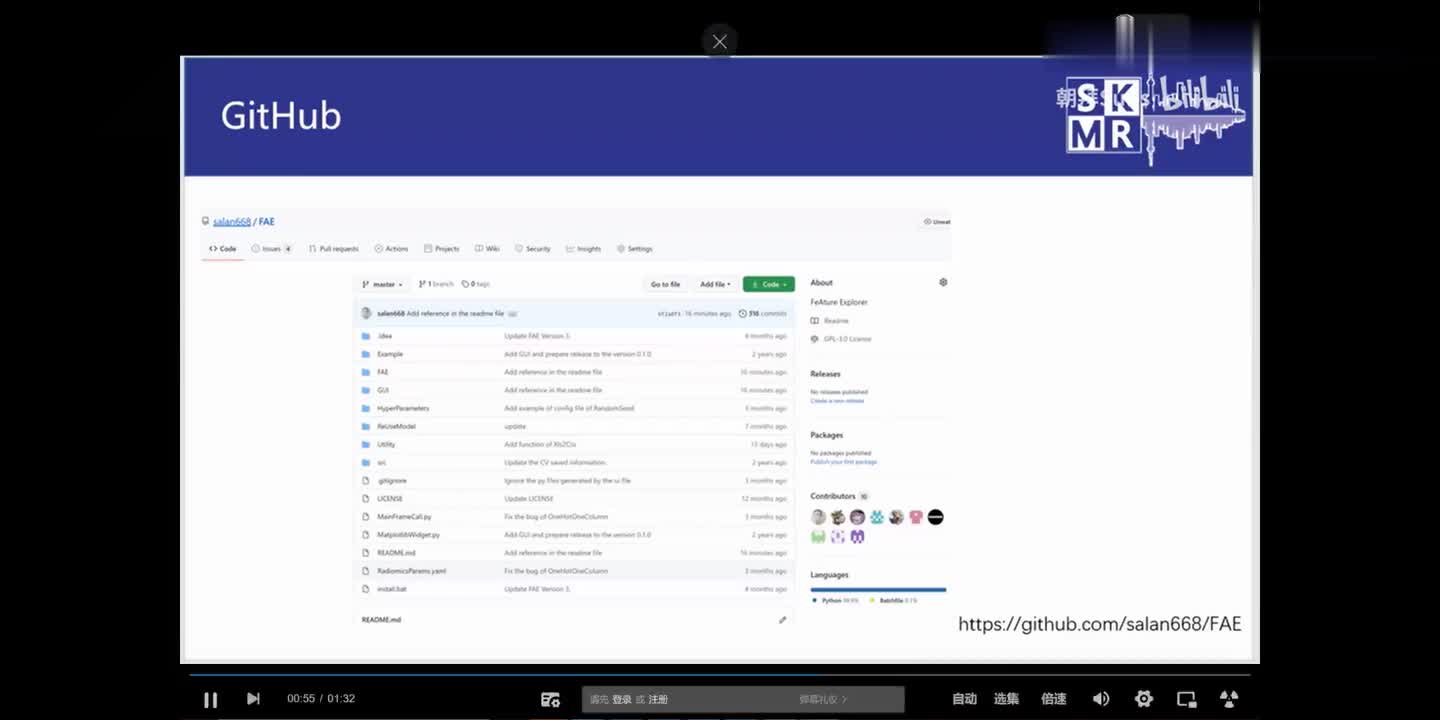
Task: Open the .idea folder icon
Action: [x=366, y=336]
